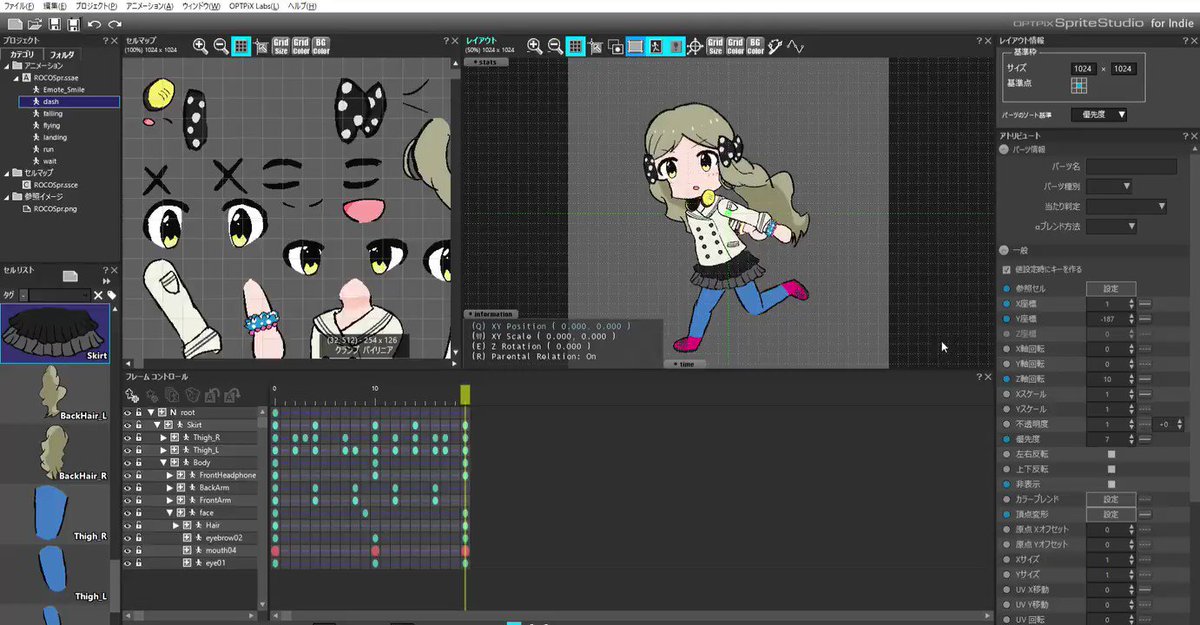
Task: Select Zoom Out in the Cell Map toolbar
Action: click(x=220, y=46)
